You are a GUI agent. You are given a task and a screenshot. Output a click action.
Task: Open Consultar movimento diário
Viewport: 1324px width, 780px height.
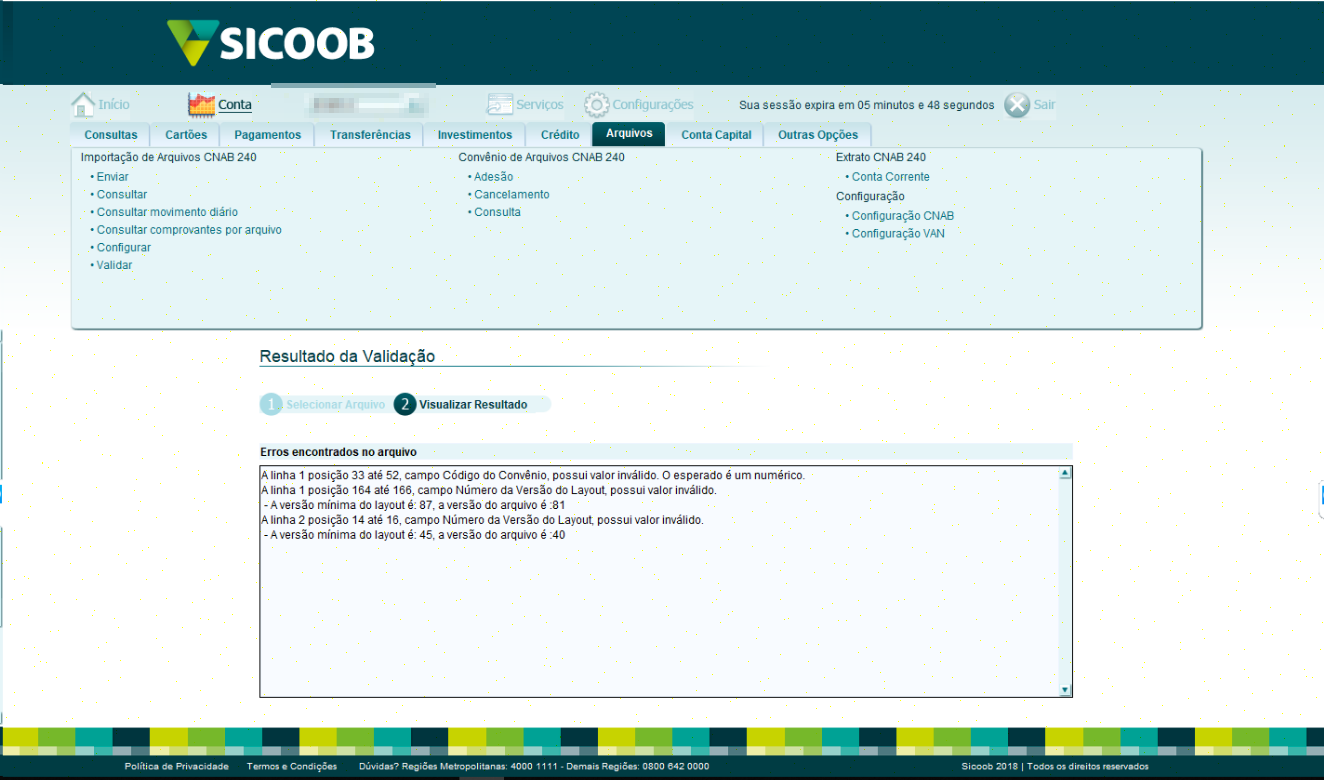(x=167, y=212)
